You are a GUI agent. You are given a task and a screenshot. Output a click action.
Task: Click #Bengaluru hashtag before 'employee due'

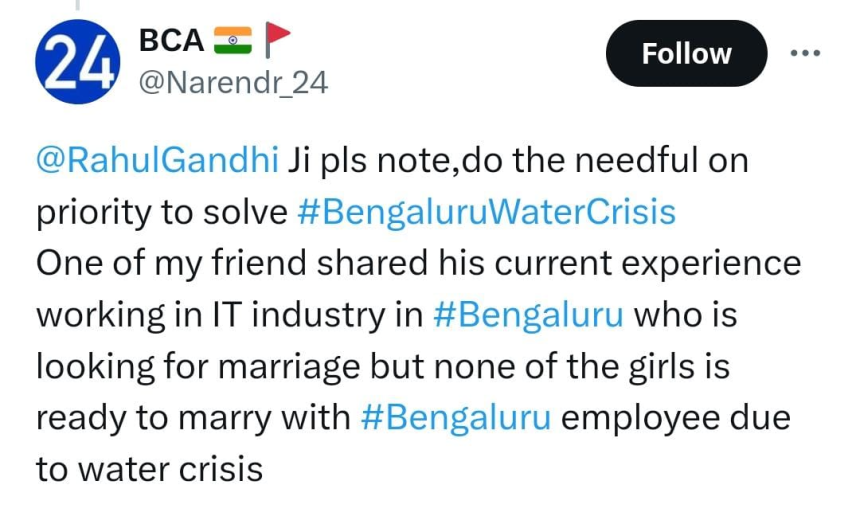coord(455,418)
